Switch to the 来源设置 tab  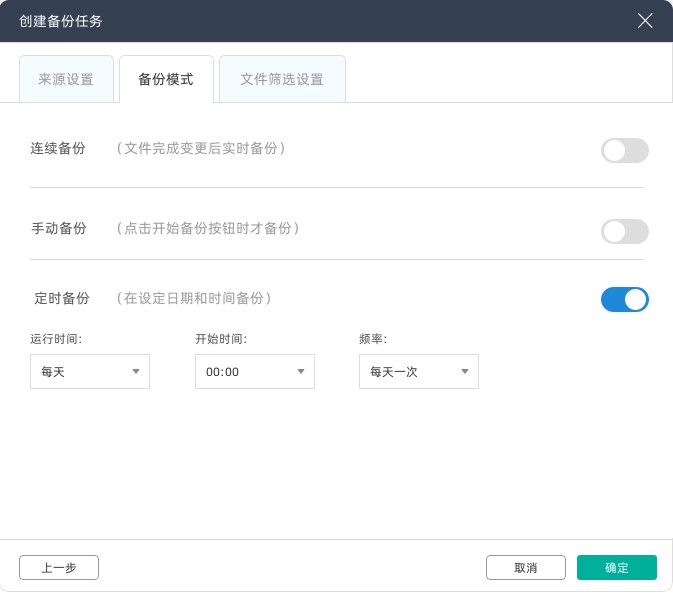pyautogui.click(x=66, y=79)
